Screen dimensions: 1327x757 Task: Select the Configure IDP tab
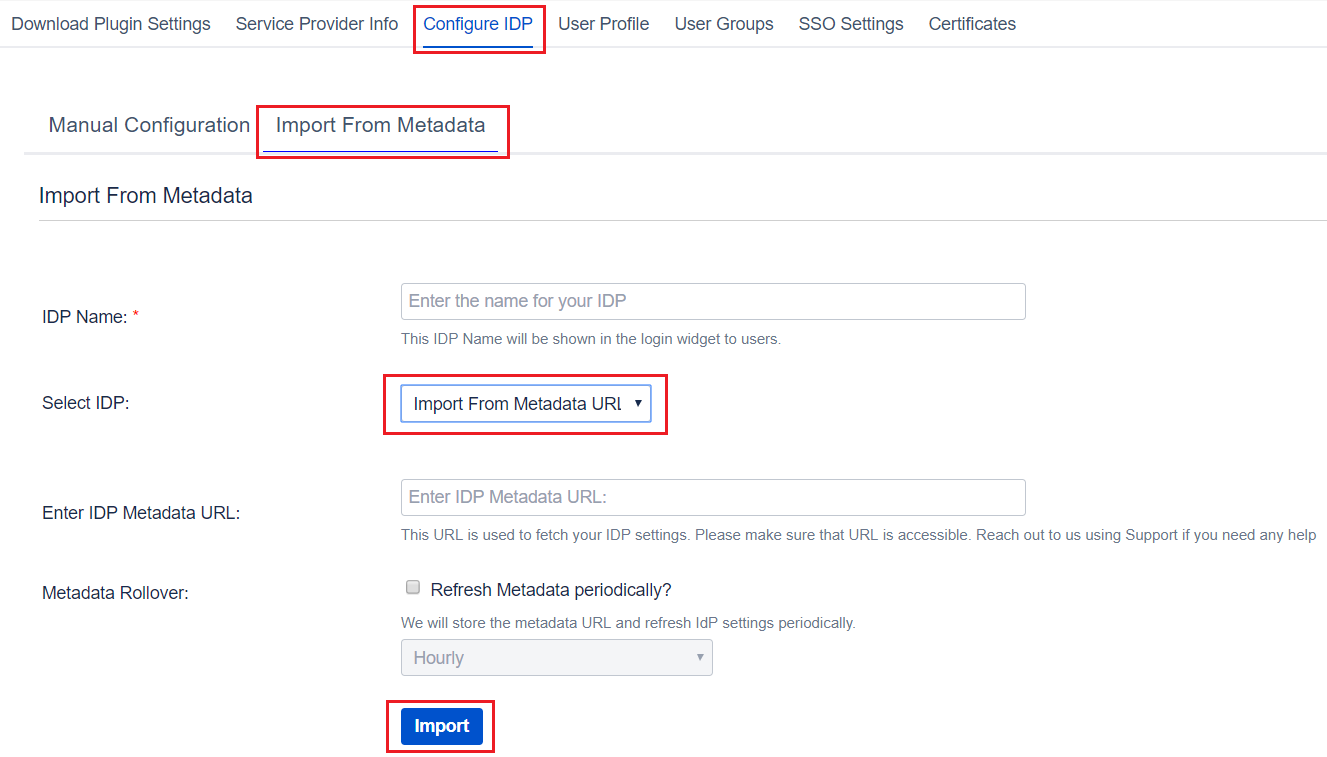click(478, 24)
